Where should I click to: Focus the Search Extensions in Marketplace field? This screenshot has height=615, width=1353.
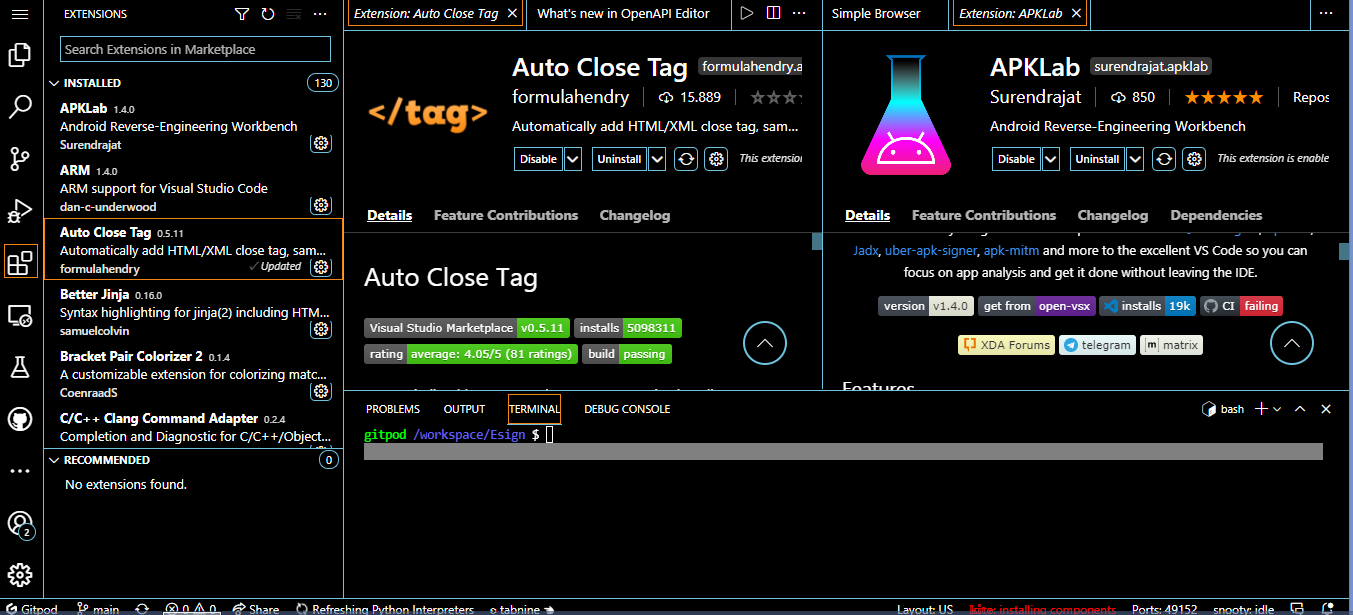[x=195, y=49]
